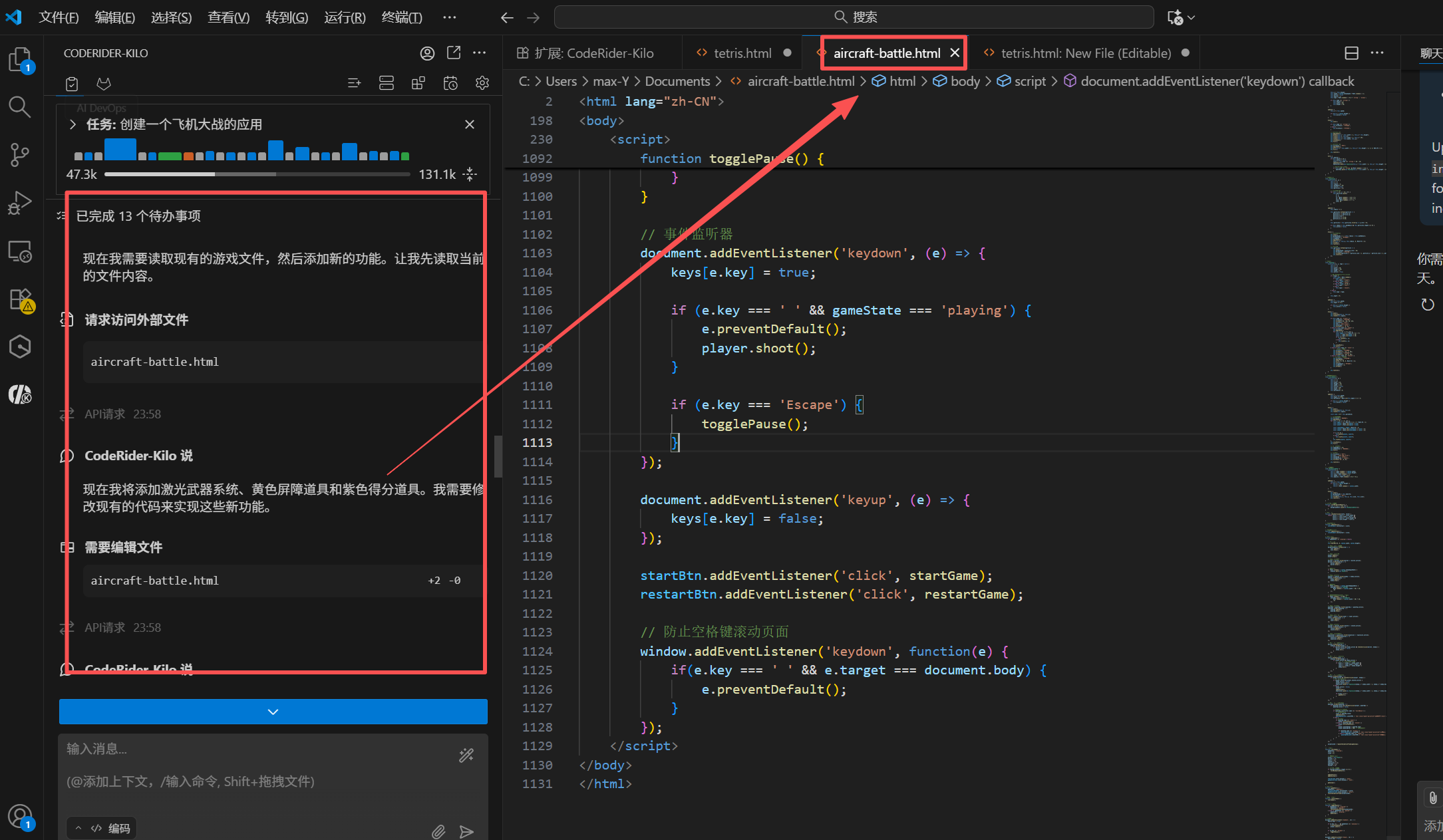
Task: Expand the 任务 task header chevron
Action: pos(73,124)
